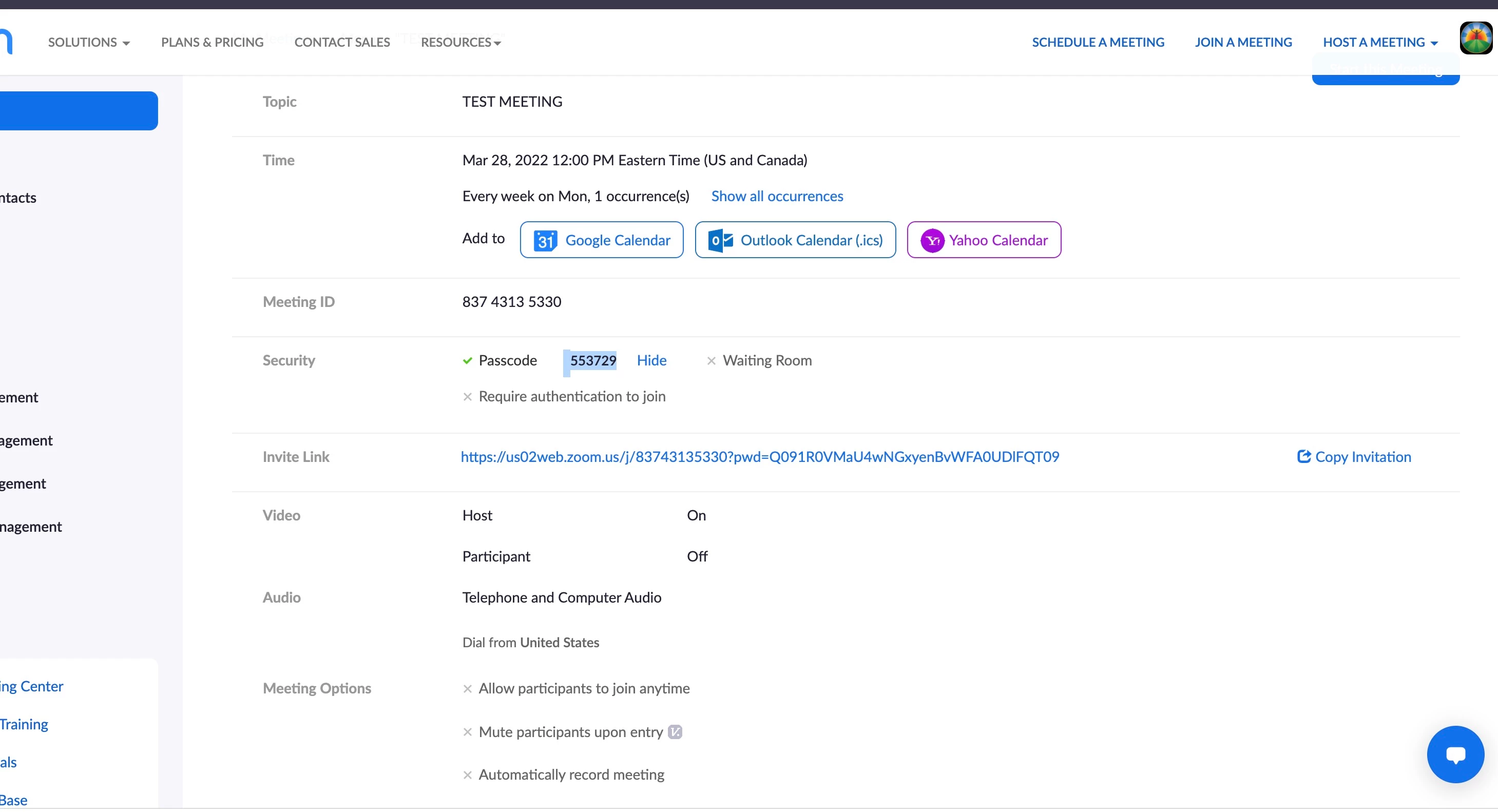This screenshot has width=1498, height=812.
Task: Open the Zoom invite link URL
Action: coord(759,457)
